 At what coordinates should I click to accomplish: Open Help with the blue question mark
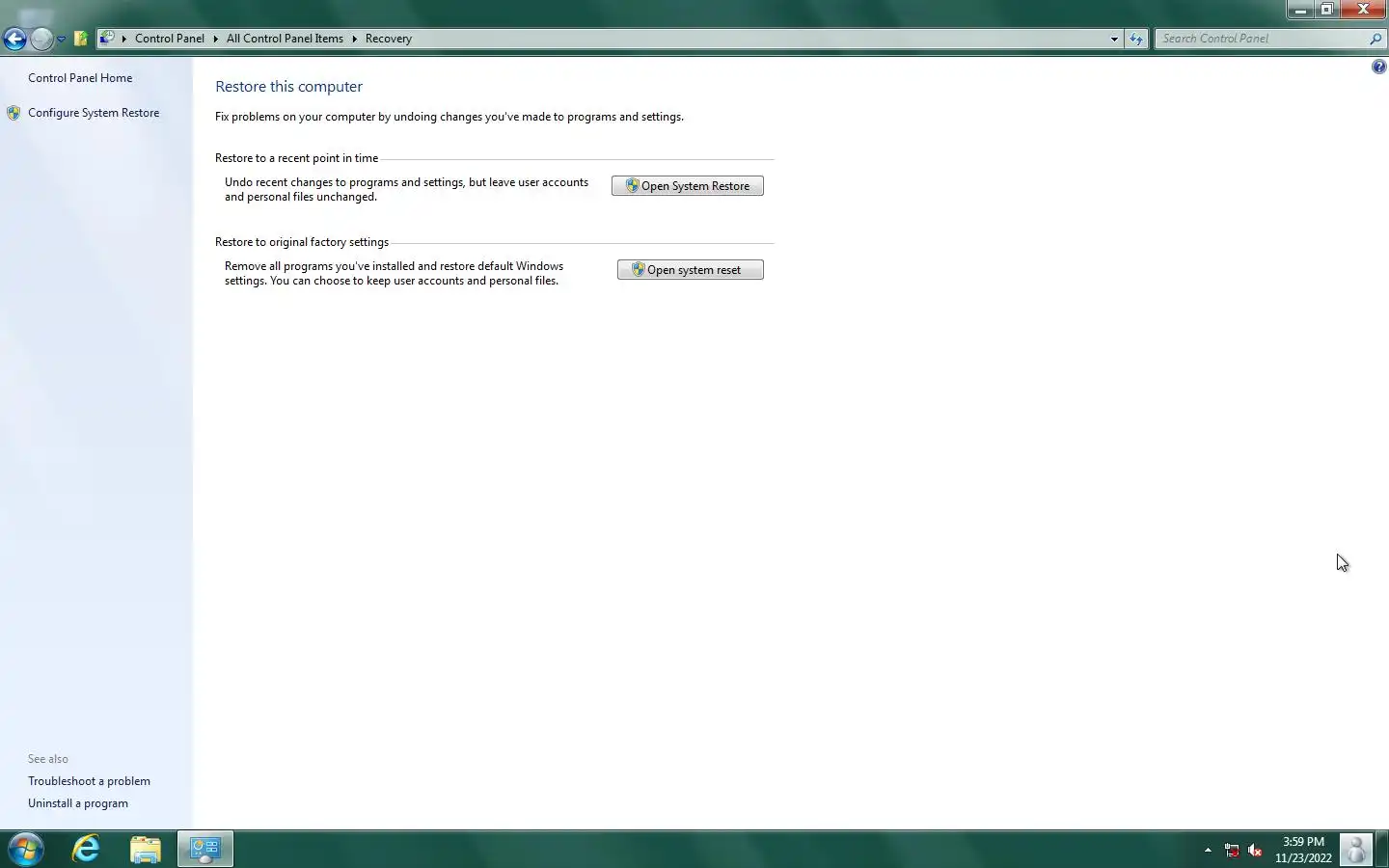point(1379,67)
